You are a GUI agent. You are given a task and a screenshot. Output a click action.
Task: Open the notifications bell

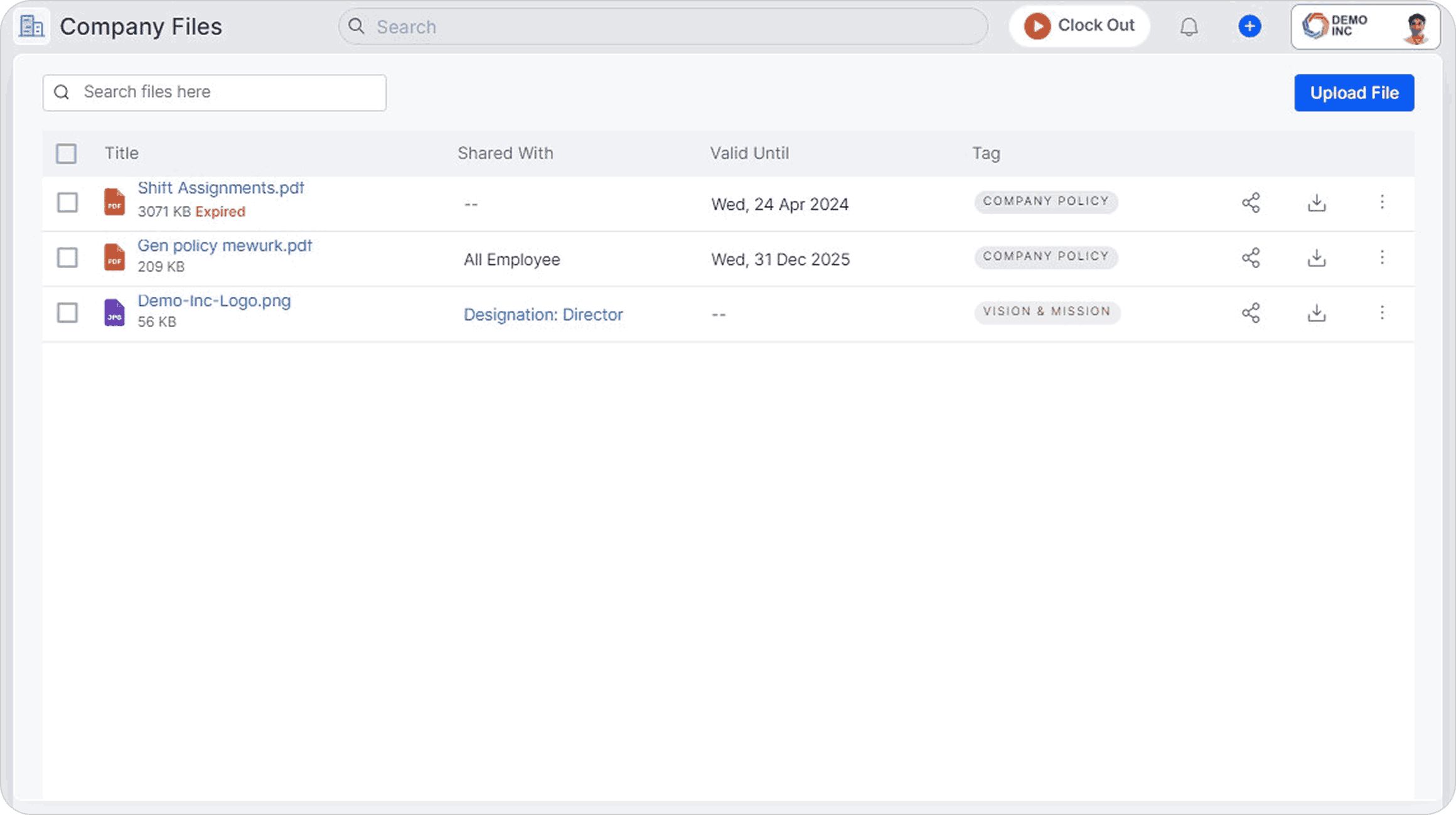(1188, 26)
